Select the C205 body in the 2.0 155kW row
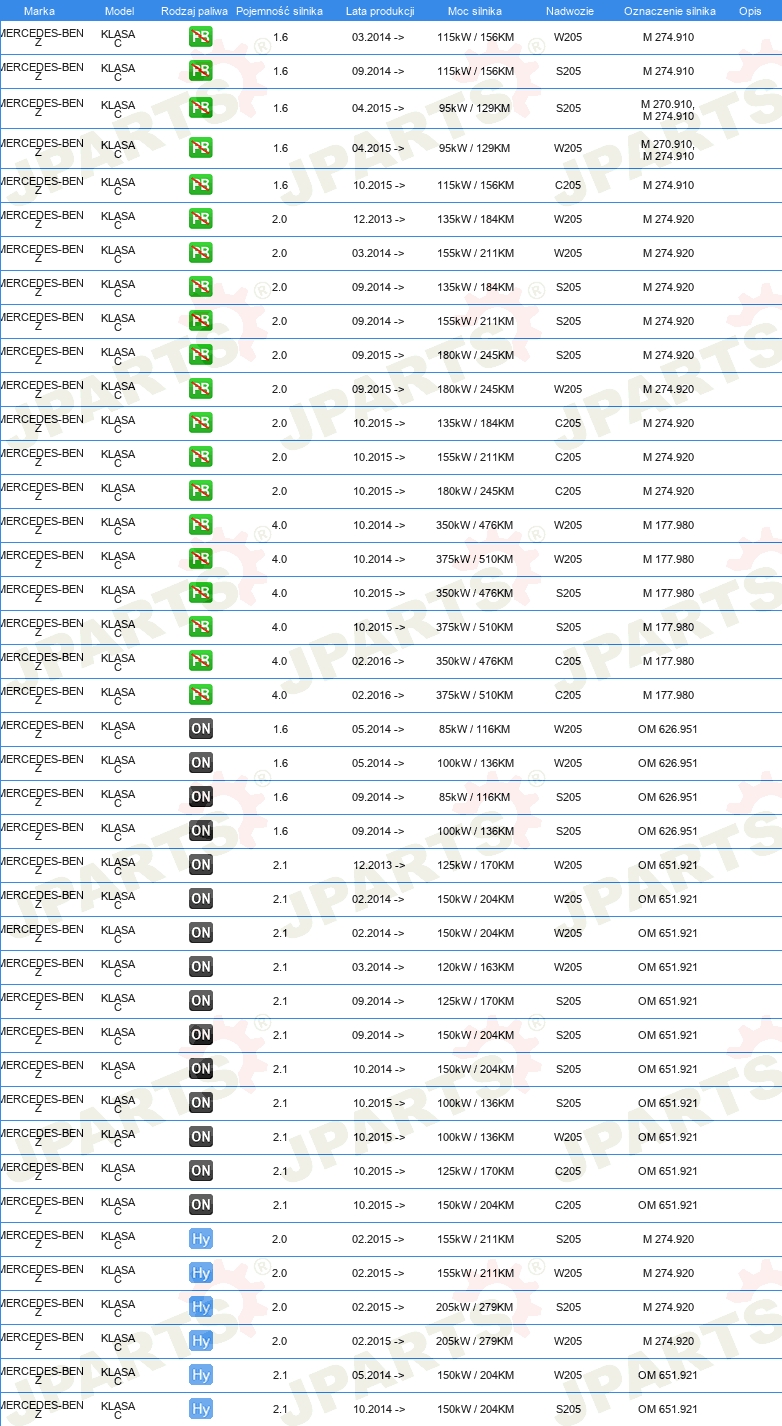Image resolution: width=782 pixels, height=1426 pixels. pyautogui.click(x=568, y=457)
